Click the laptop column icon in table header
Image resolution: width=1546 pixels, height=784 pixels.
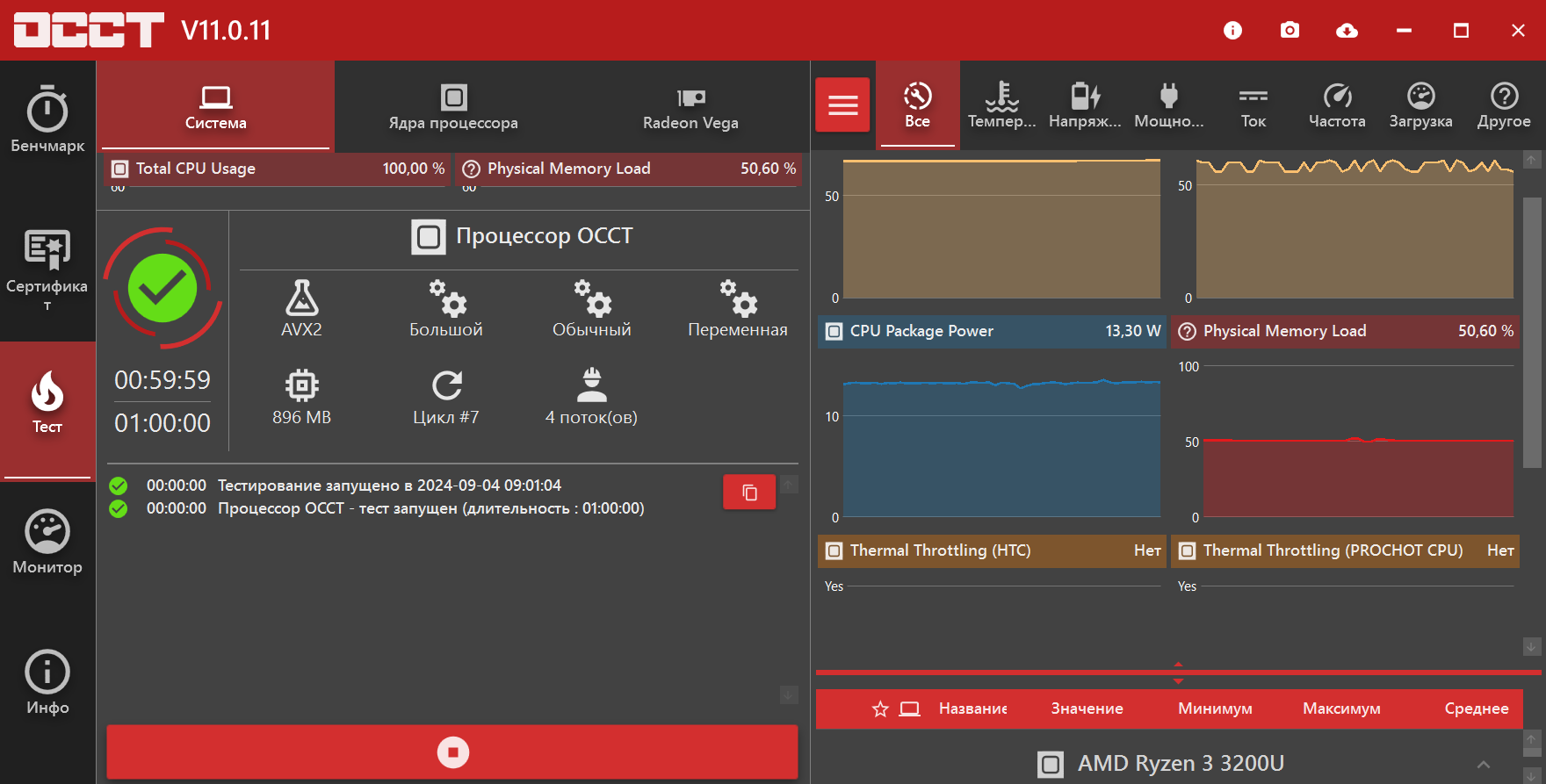pyautogui.click(x=910, y=708)
